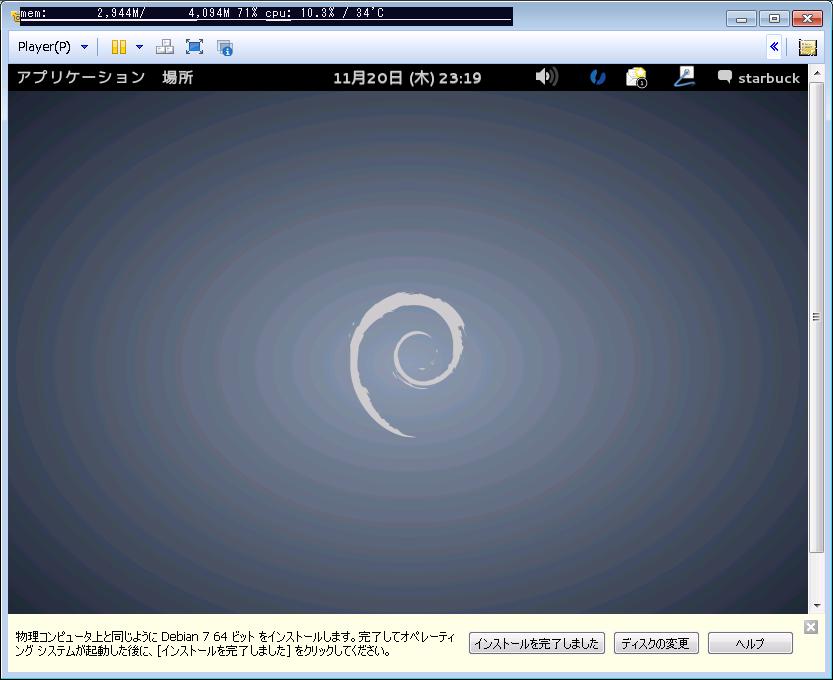Open the software update notification icon
This screenshot has width=833, height=680.
pos(636,78)
